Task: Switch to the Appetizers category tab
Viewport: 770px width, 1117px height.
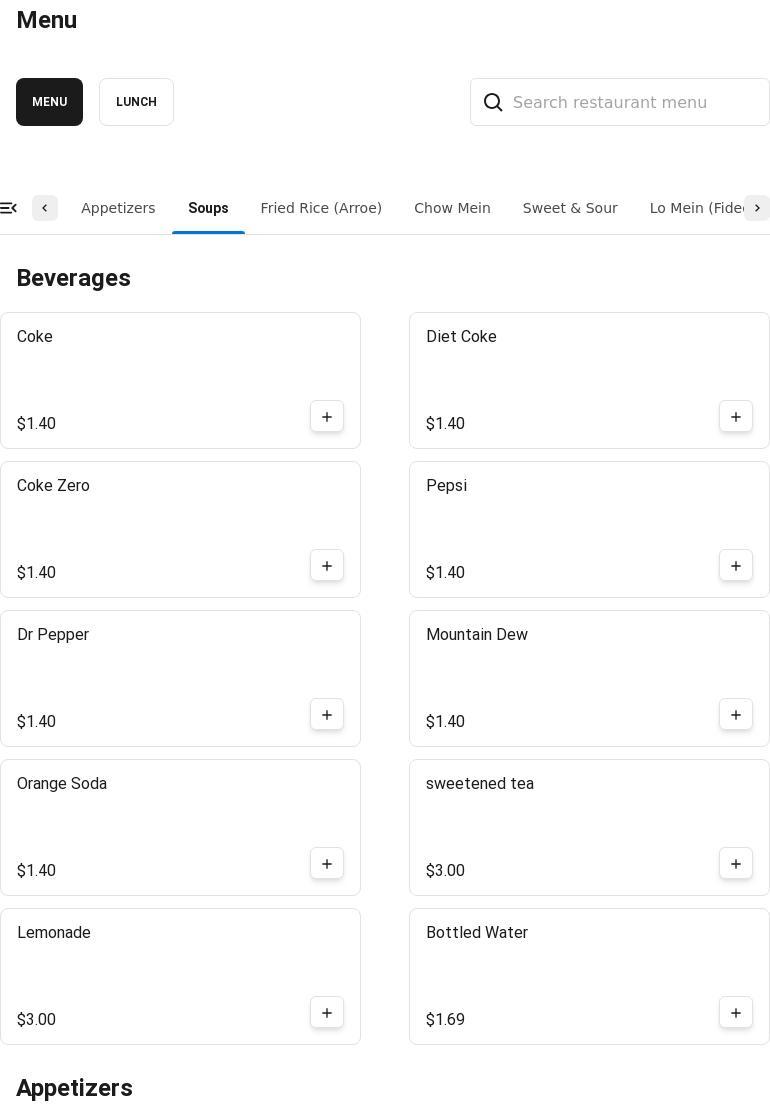Action: click(118, 208)
